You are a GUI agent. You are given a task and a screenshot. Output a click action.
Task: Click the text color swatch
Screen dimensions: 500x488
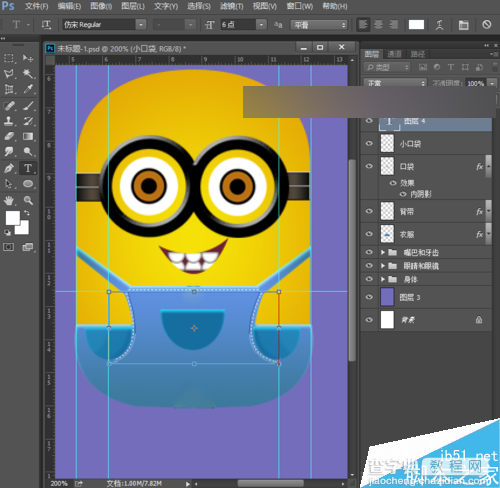(x=416, y=25)
